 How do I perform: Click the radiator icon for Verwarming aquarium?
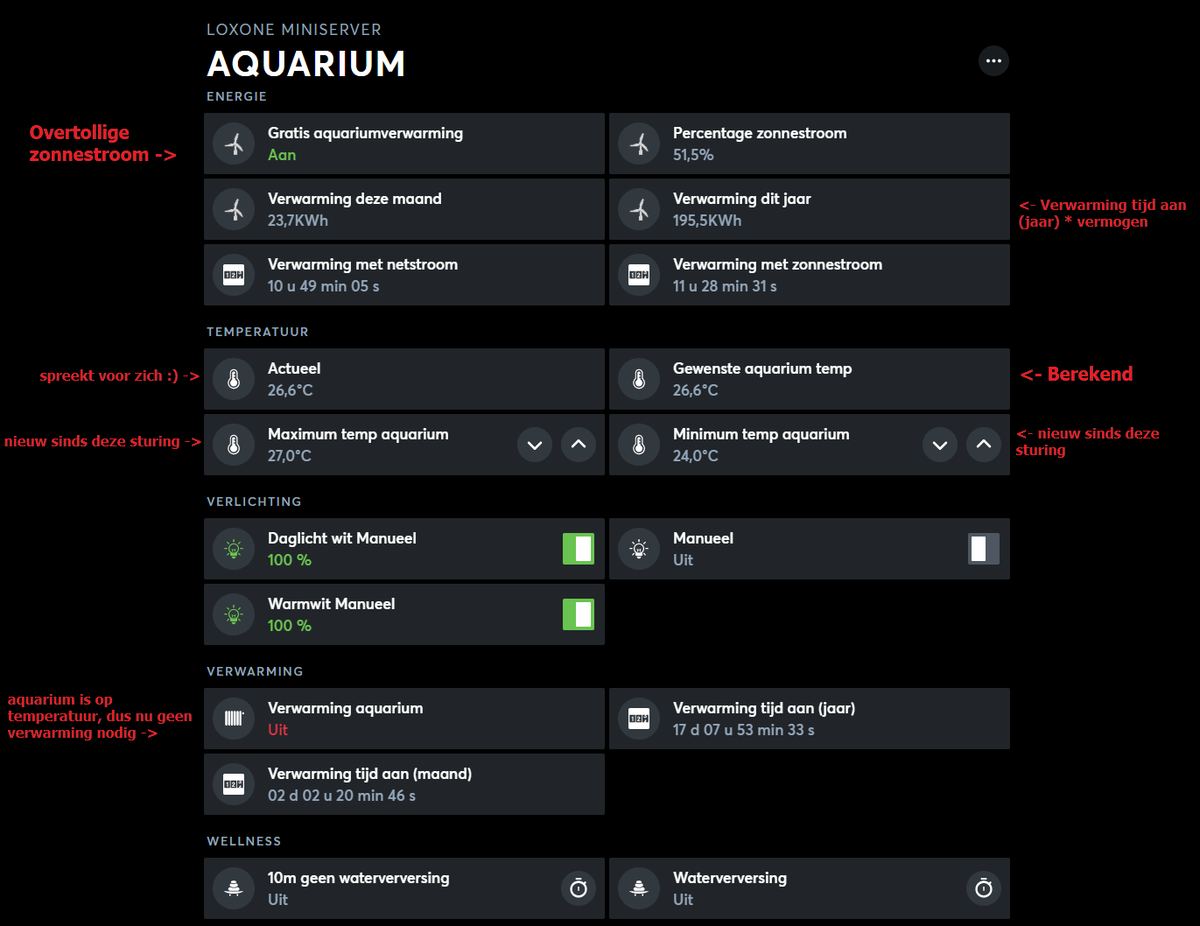(x=234, y=718)
